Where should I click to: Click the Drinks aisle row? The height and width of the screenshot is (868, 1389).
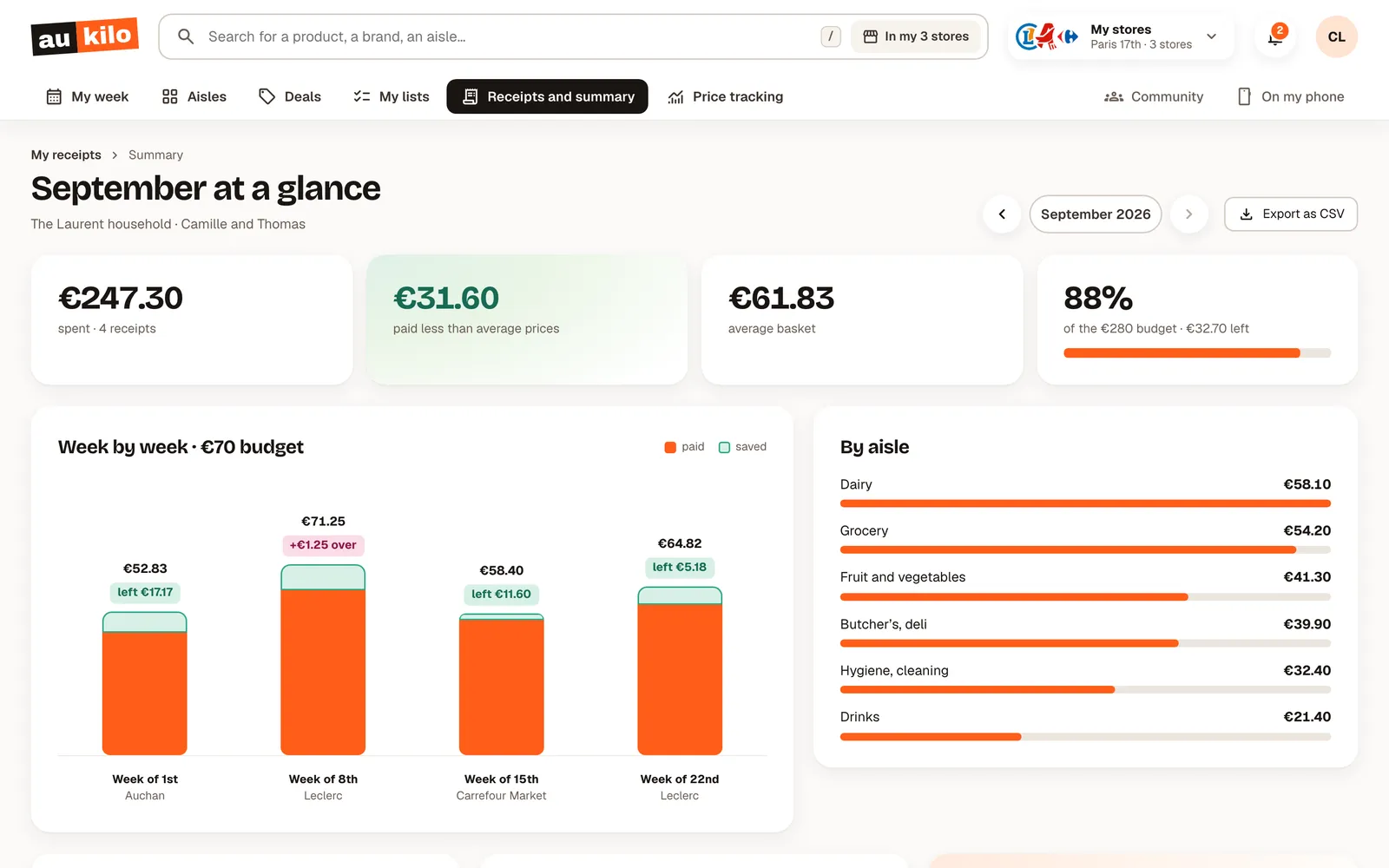pos(1085,725)
